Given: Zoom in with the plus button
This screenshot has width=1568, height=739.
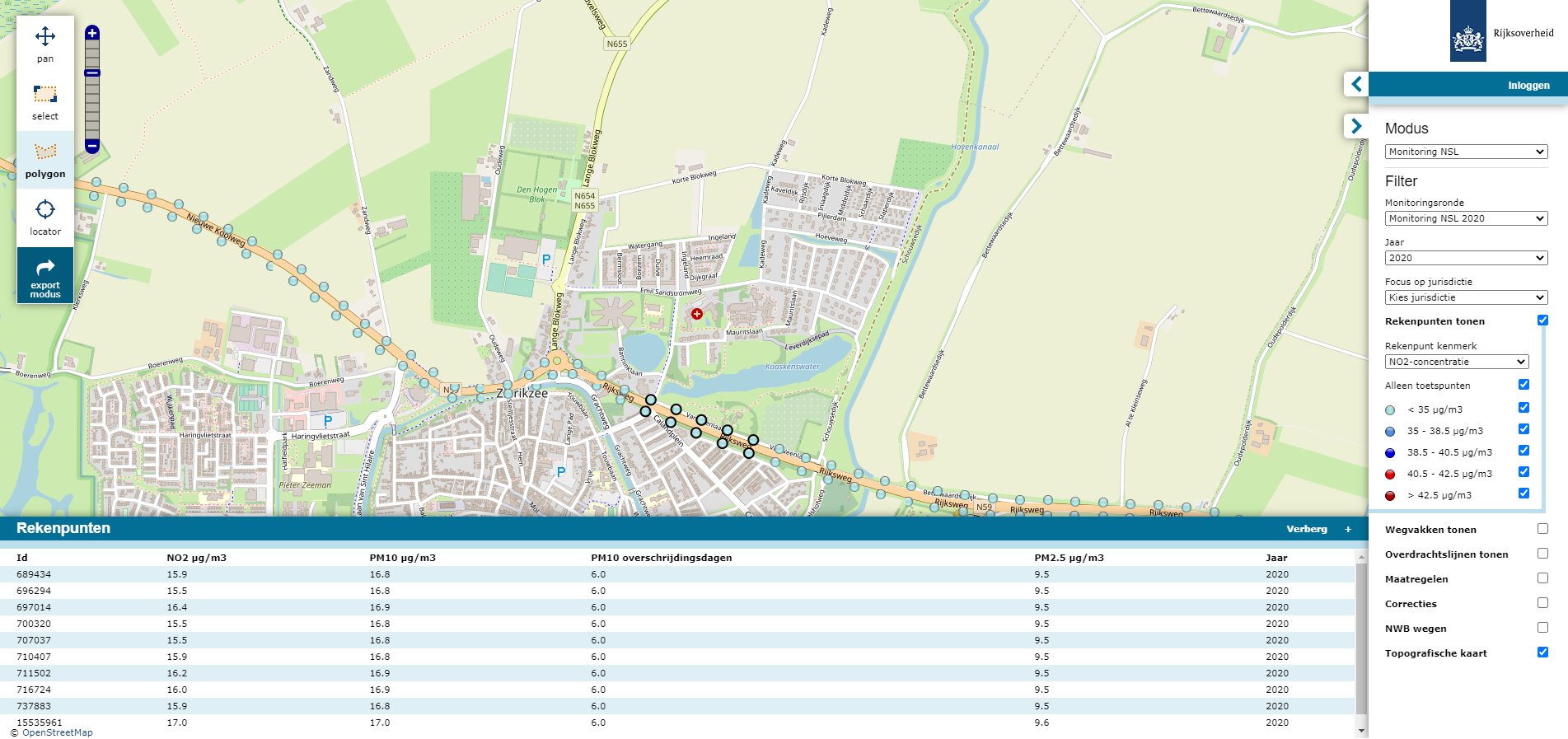Looking at the screenshot, I should tap(92, 33).
